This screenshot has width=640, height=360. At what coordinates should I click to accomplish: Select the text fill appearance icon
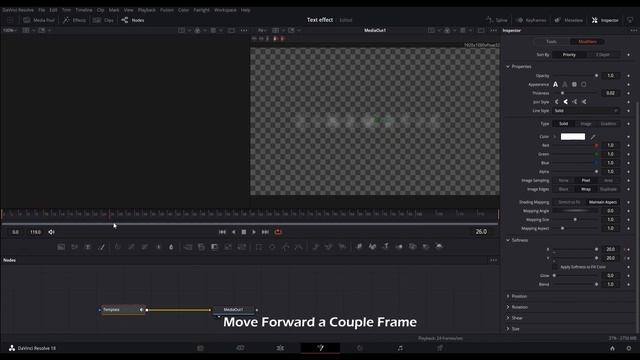click(x=556, y=84)
